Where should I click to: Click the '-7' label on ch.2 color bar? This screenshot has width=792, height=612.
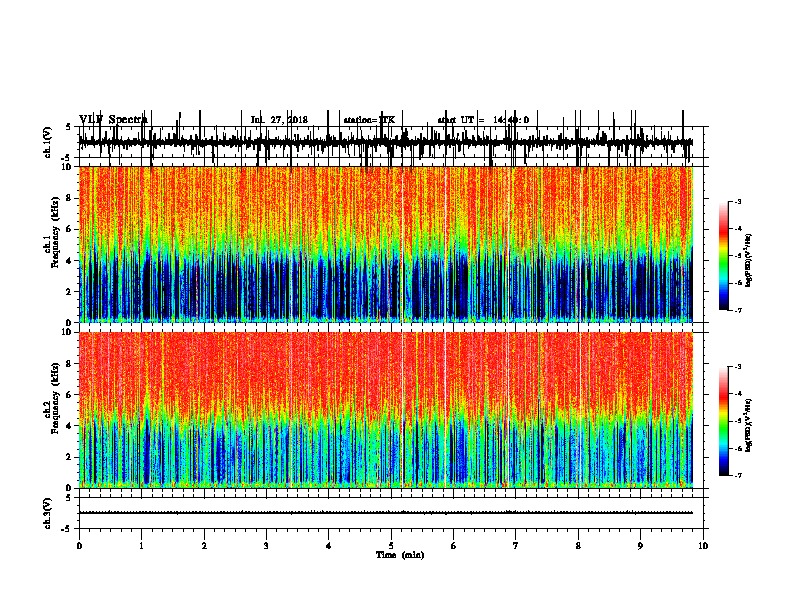pos(738,476)
